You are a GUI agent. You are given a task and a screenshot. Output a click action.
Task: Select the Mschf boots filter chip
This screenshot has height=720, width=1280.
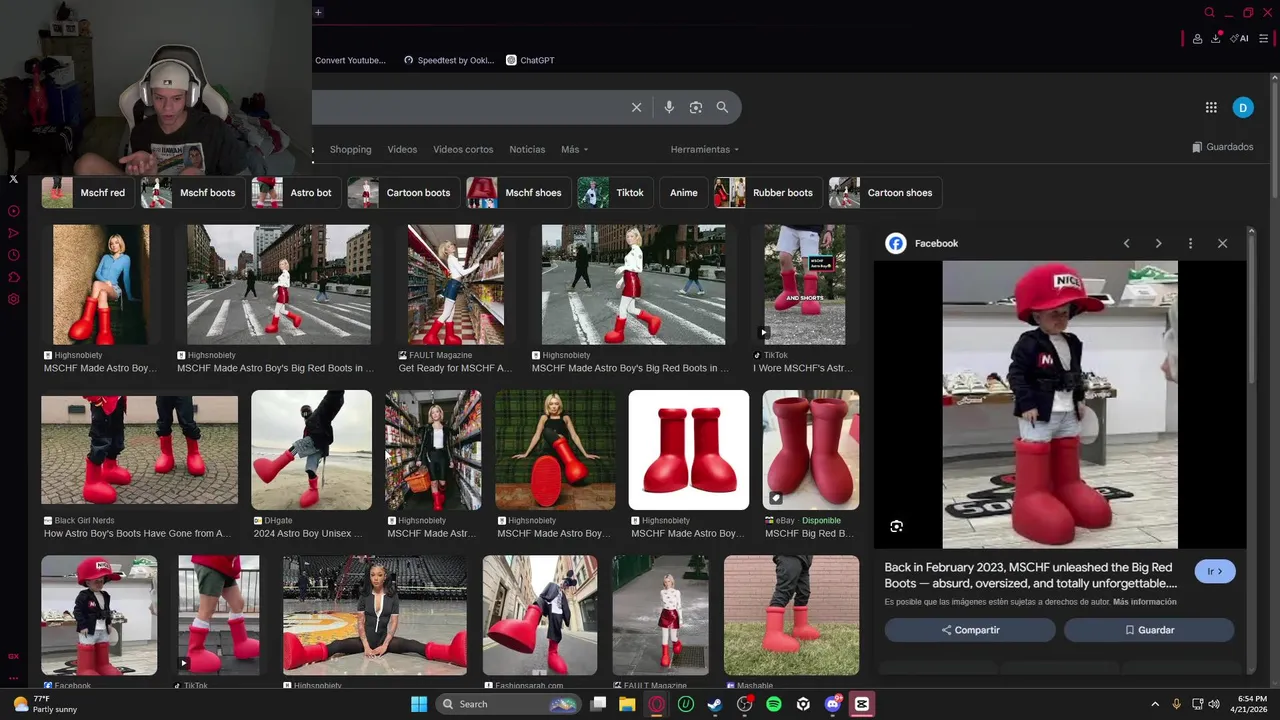pyautogui.click(x=192, y=193)
